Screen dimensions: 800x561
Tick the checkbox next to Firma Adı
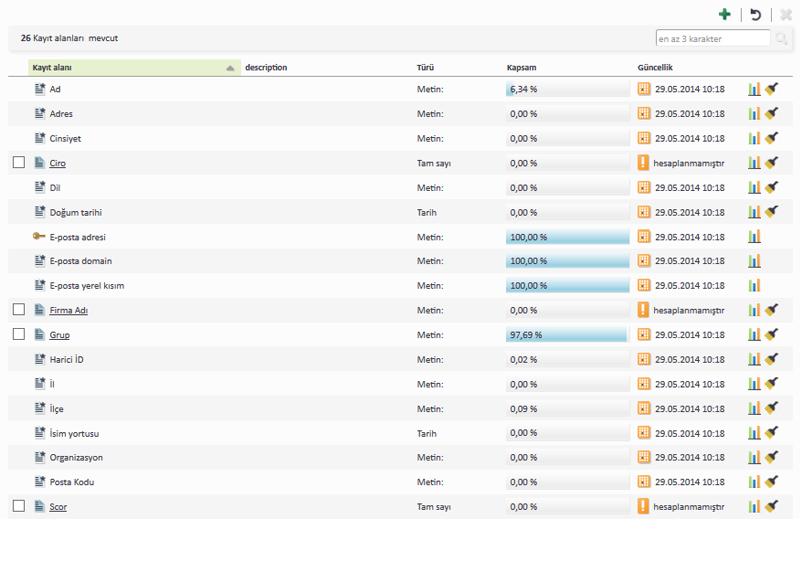pyautogui.click(x=19, y=310)
